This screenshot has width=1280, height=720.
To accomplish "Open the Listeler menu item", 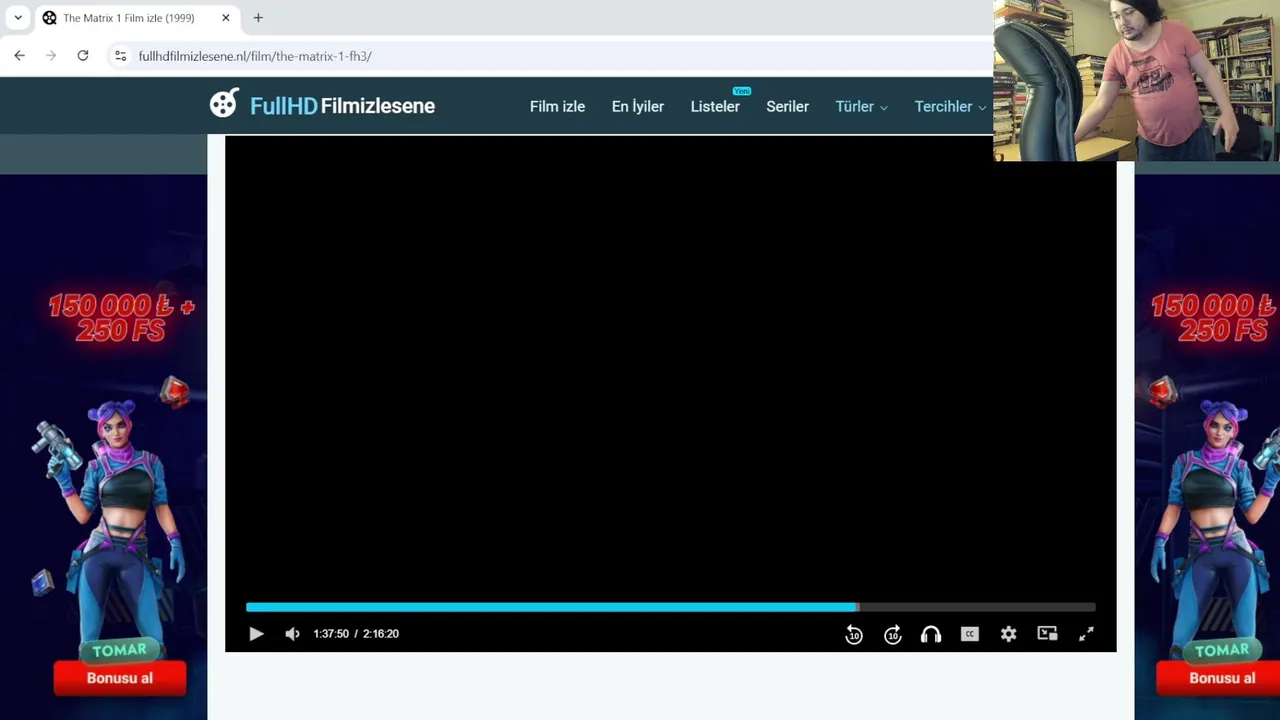I will click(x=715, y=106).
